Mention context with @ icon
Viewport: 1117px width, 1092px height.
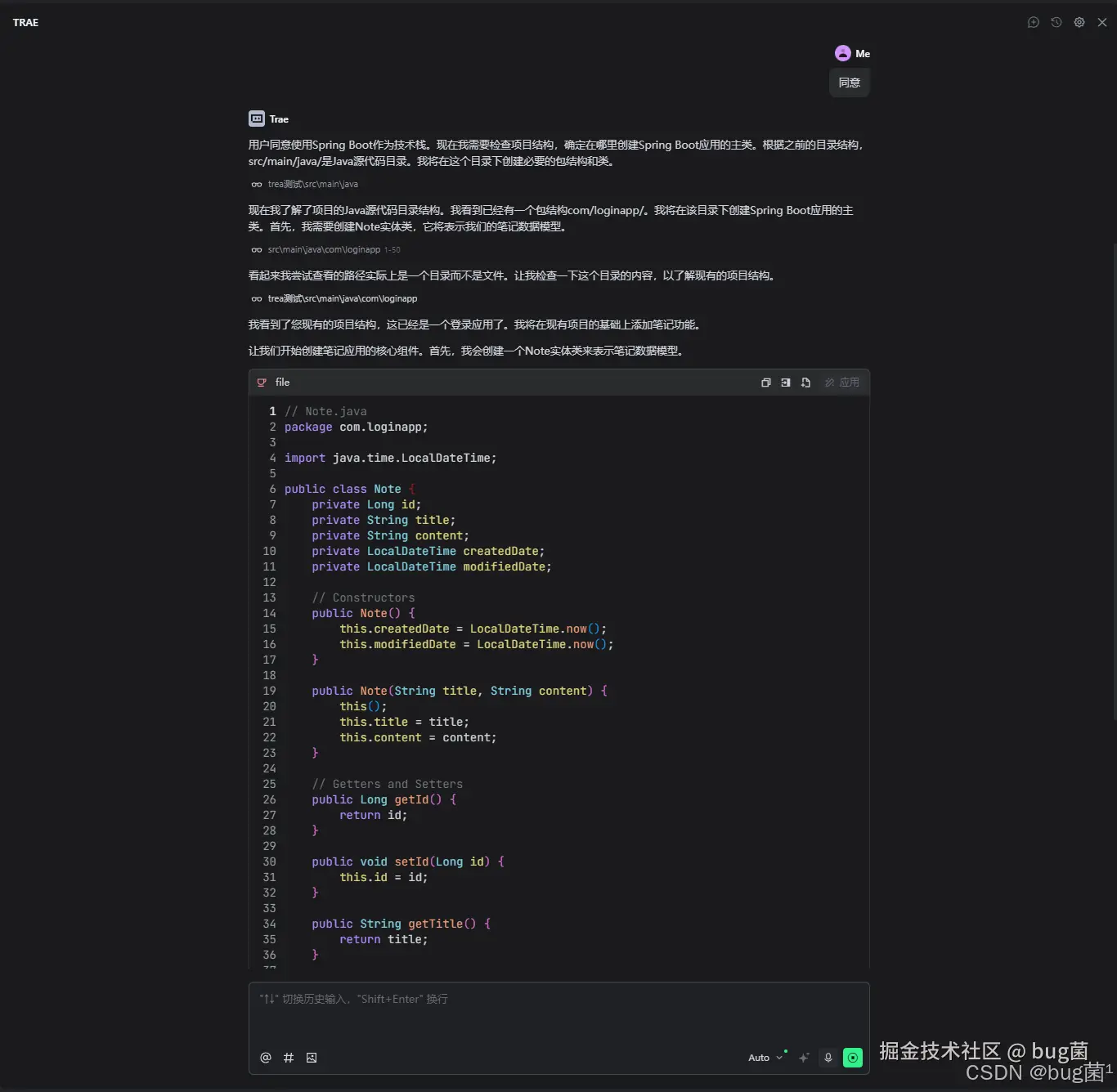[x=266, y=1058]
